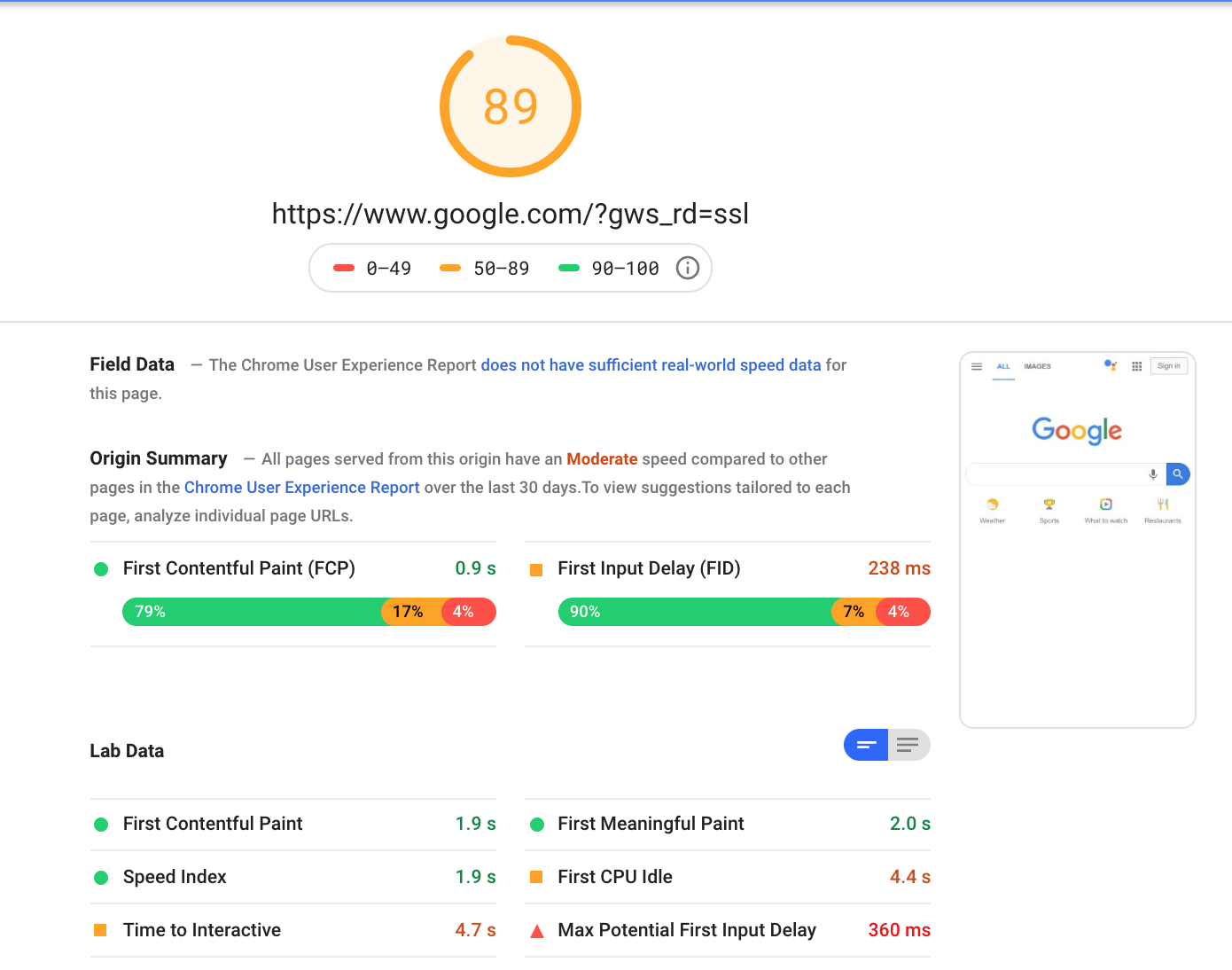Click the First Input Delay (FID) label
Viewport: 1232px width, 970px height.
650,568
